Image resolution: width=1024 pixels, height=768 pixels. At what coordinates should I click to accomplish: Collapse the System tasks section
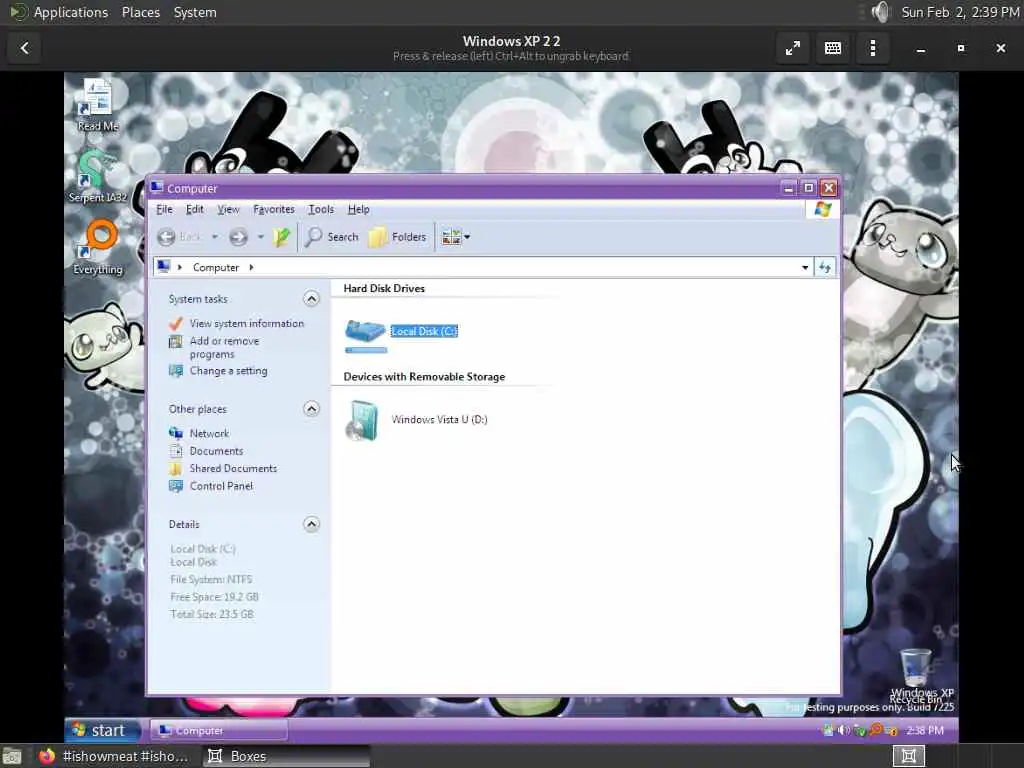pos(312,299)
